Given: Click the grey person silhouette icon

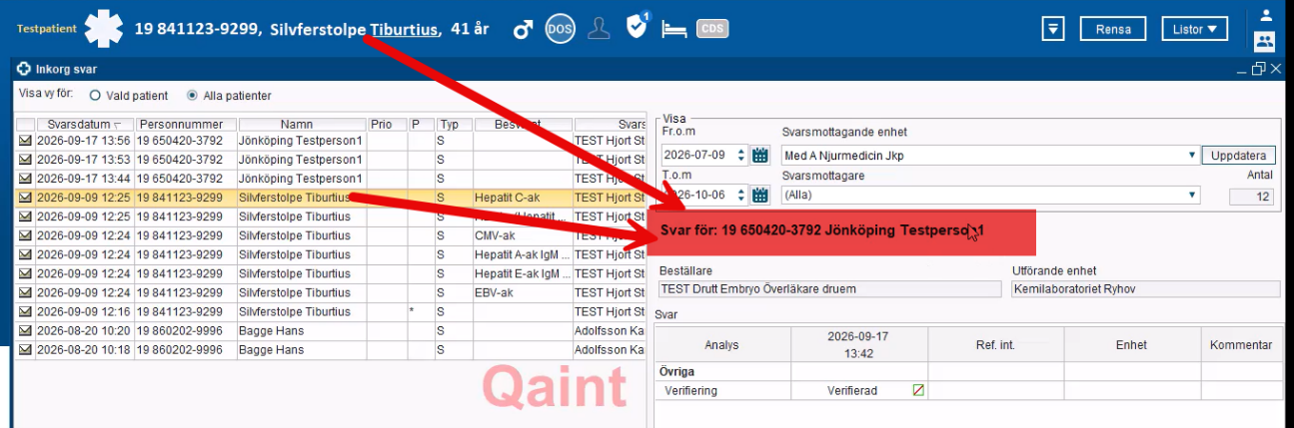Looking at the screenshot, I should click(x=599, y=29).
